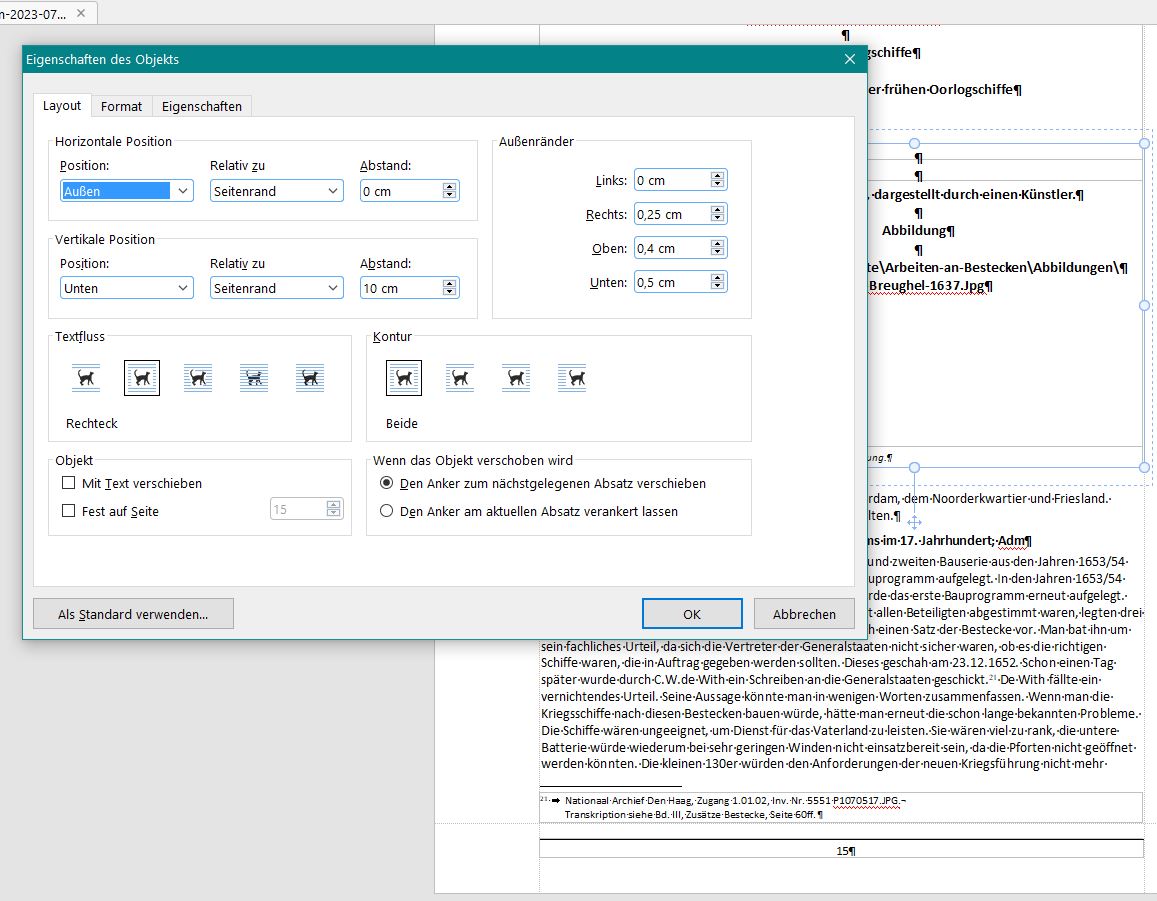Switch to the Layout tab
The height and width of the screenshot is (901, 1157).
pos(62,106)
